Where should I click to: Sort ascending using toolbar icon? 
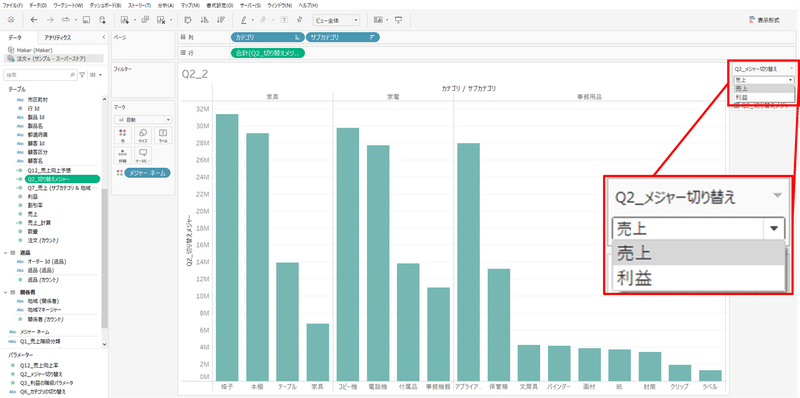205,20
